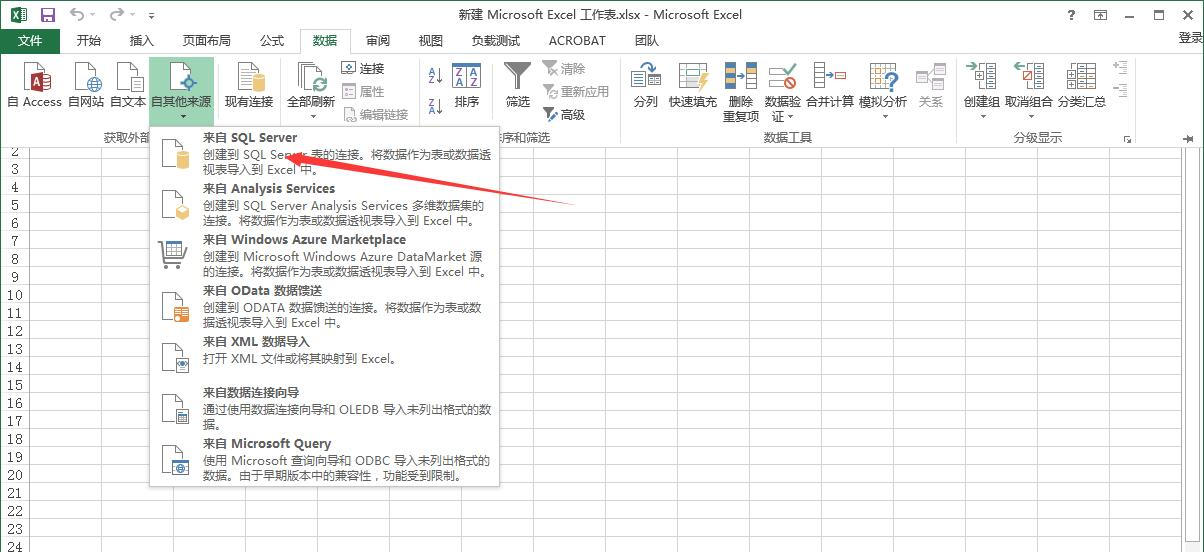Viewport: 1204px width, 552px height.
Task: Import data with the 自 Access button
Action: (34, 86)
